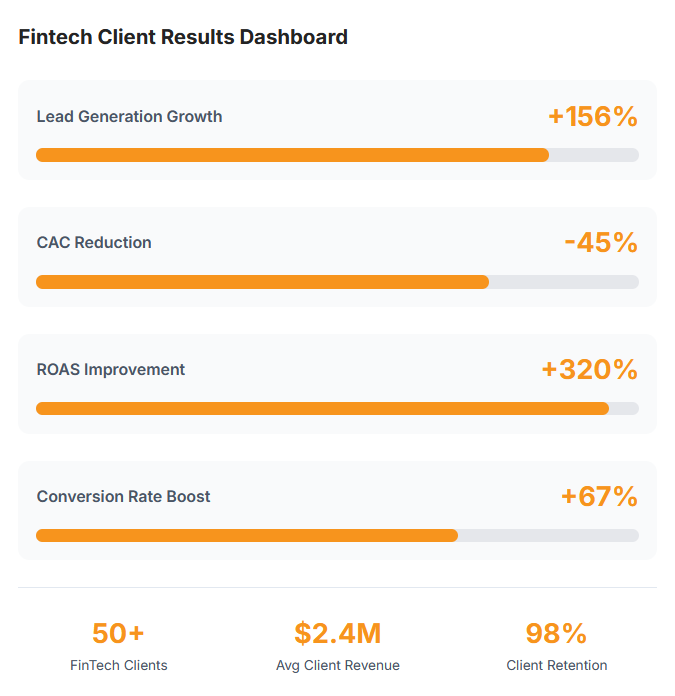This screenshot has width=675, height=696.
Task: Click the +156% lead growth value
Action: (x=592, y=116)
